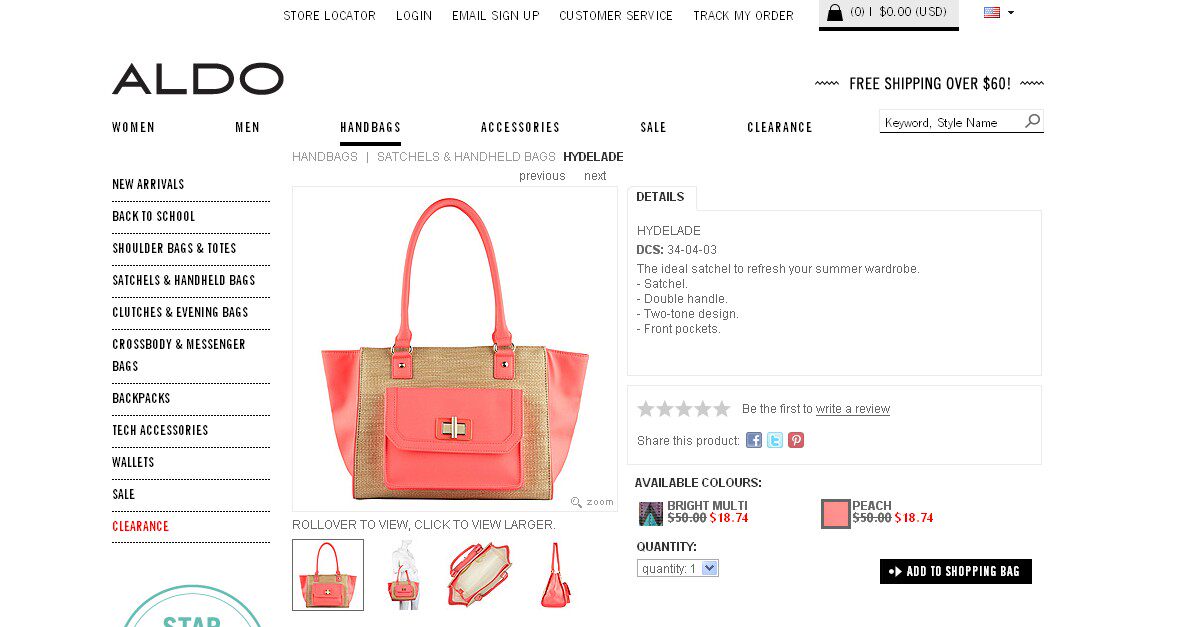Open the quantity dropdown
The height and width of the screenshot is (627, 1185).
click(678, 568)
